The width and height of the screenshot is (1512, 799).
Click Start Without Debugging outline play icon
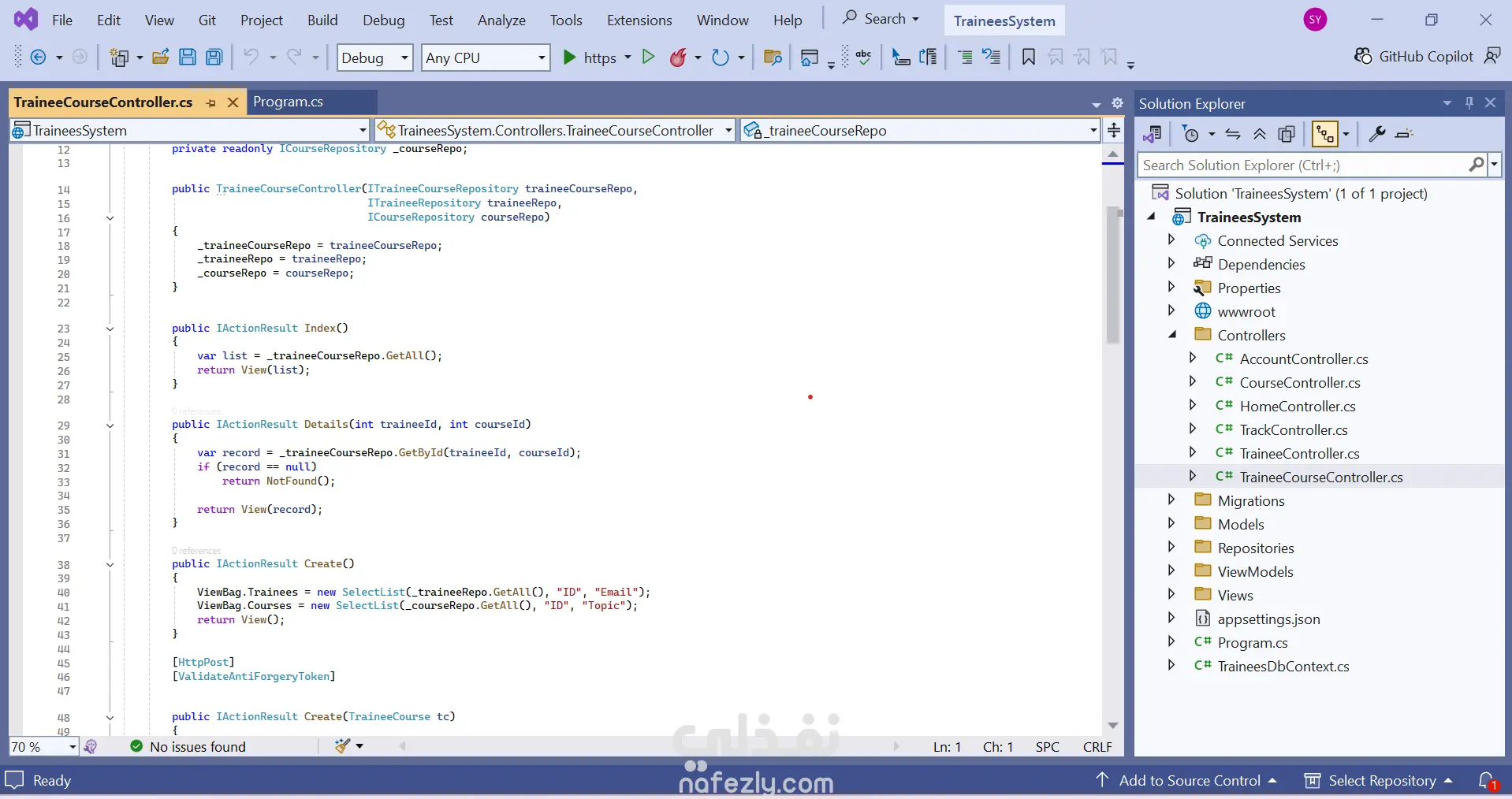[x=649, y=57]
